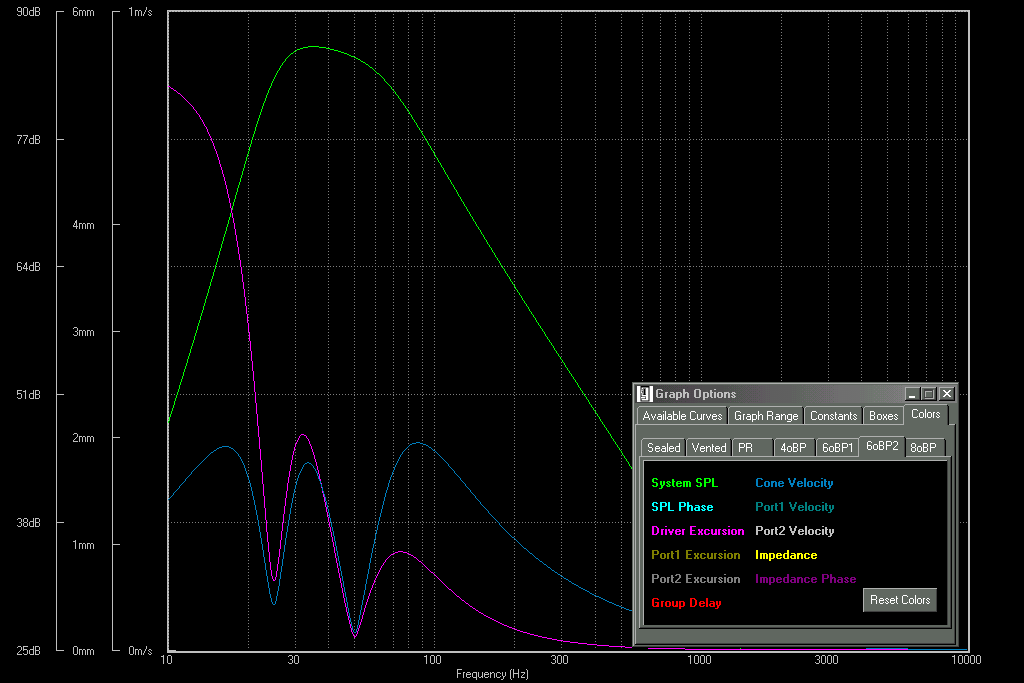Select the Boxes tab
The height and width of the screenshot is (683, 1024).
click(884, 416)
